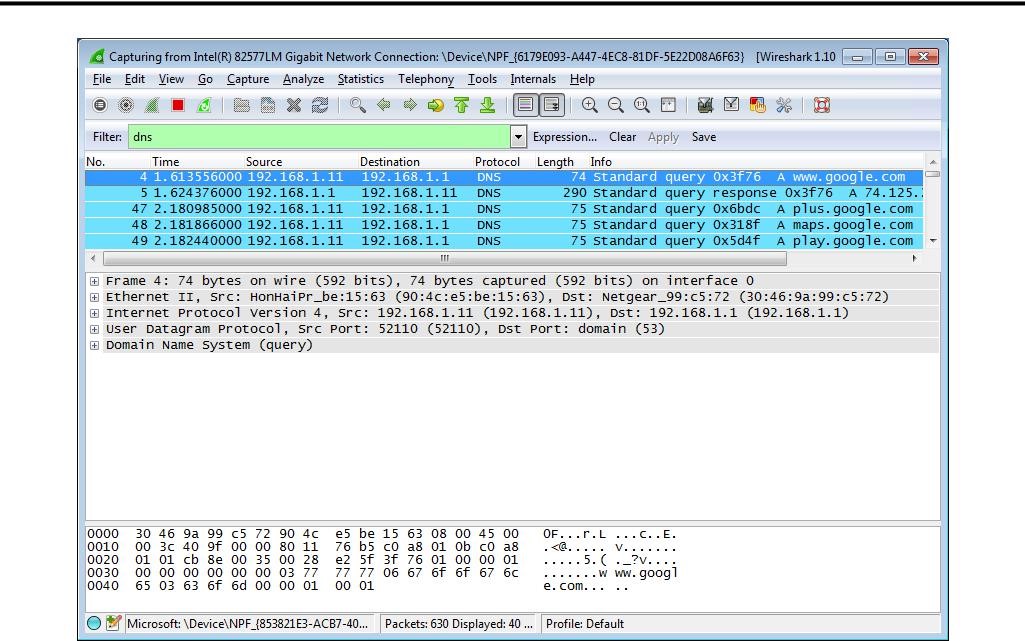Open the Telephony menu
Screen dimensions: 1025x641
[x=426, y=79]
